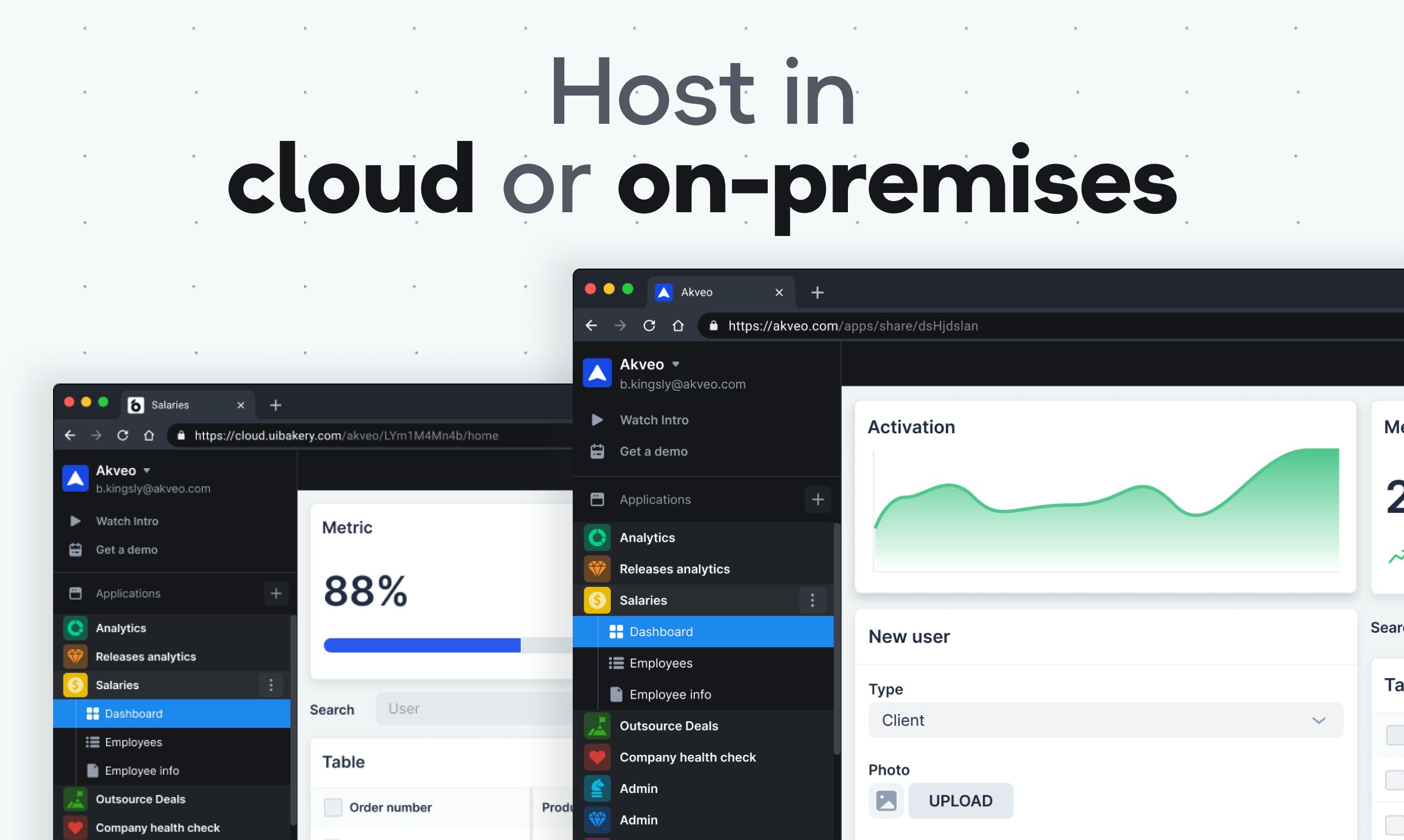Open Salaries options menu in the back Salaries window
The image size is (1404, 840).
coord(271,685)
